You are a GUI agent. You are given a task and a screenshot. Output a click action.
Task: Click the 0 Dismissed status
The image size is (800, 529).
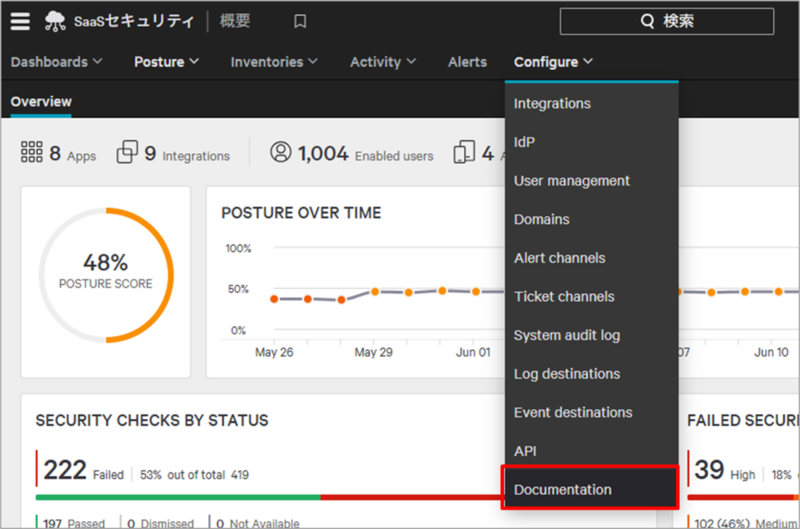(x=160, y=523)
